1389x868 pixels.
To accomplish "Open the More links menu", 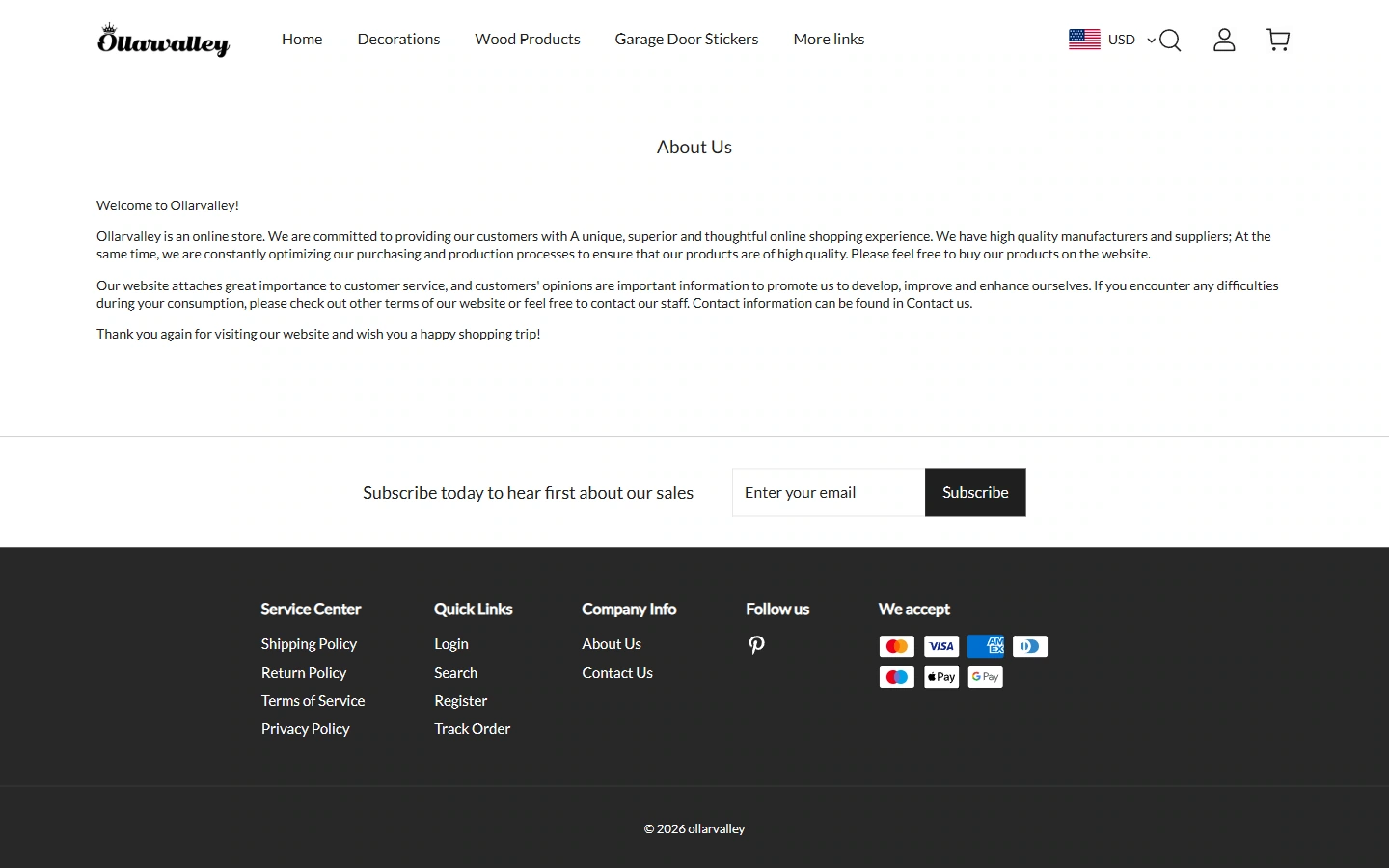I will [829, 40].
